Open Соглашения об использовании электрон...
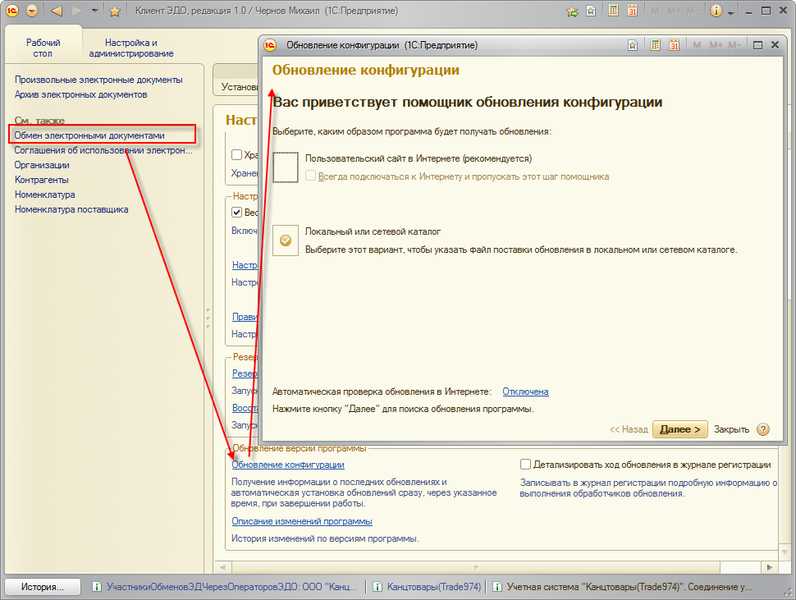The image size is (796, 600). 104,150
